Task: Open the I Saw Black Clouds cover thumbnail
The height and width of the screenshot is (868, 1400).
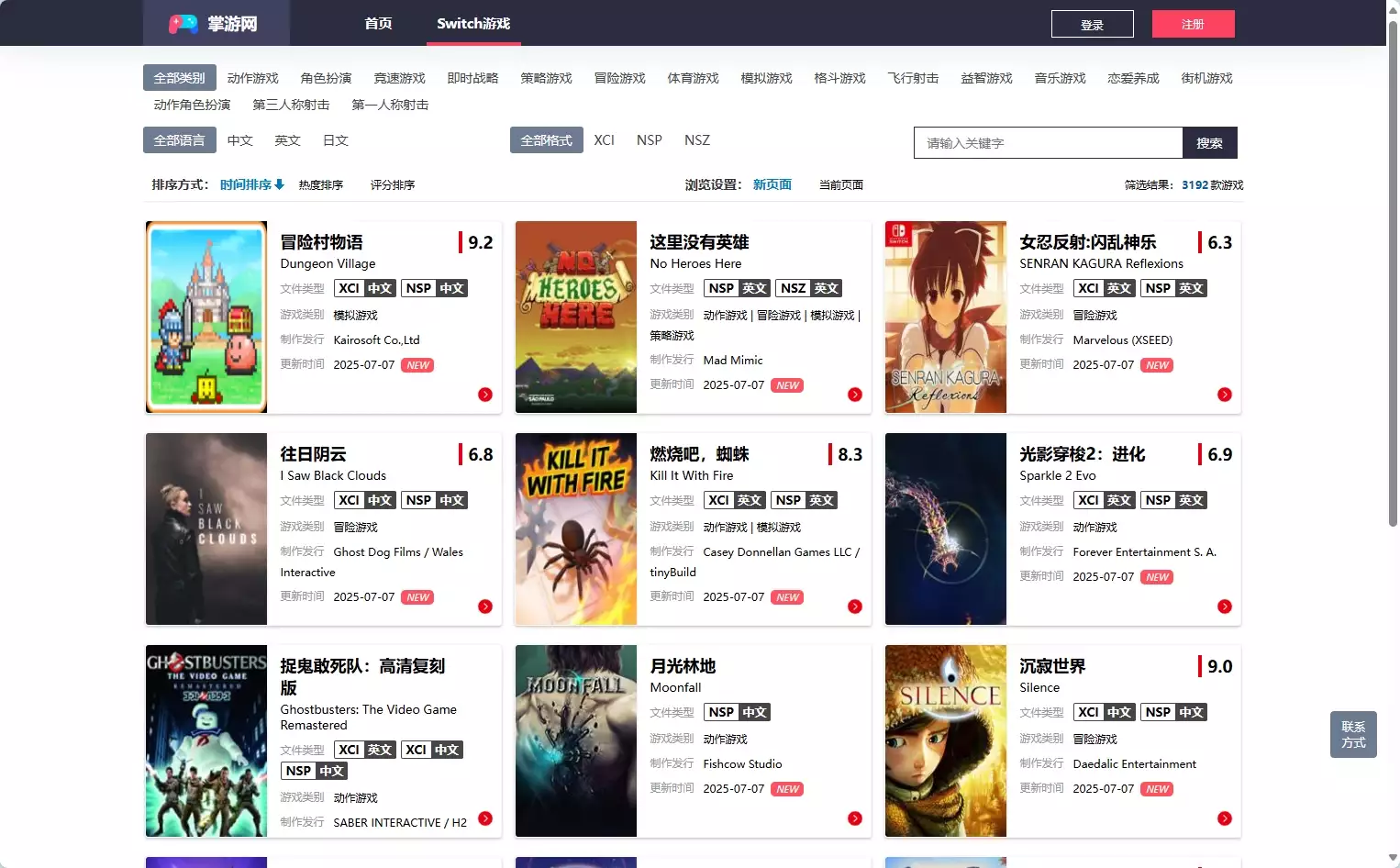Action: pos(206,529)
